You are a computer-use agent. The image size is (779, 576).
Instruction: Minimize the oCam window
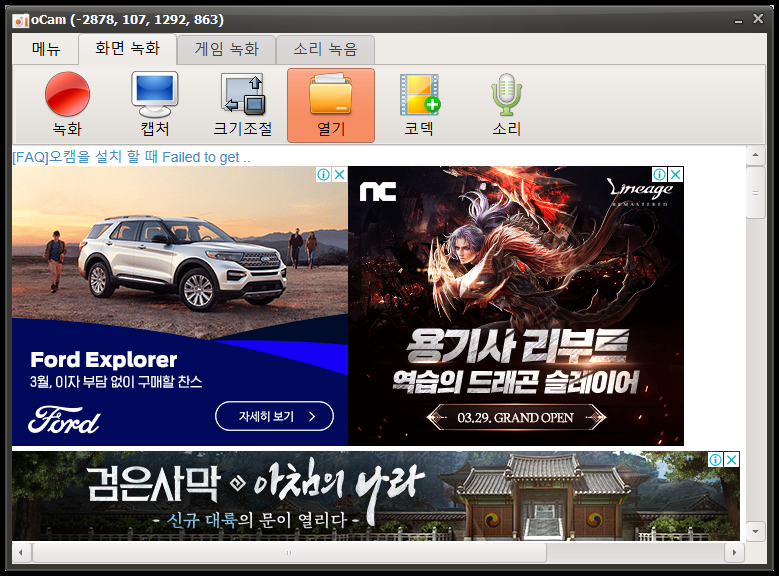(x=738, y=20)
